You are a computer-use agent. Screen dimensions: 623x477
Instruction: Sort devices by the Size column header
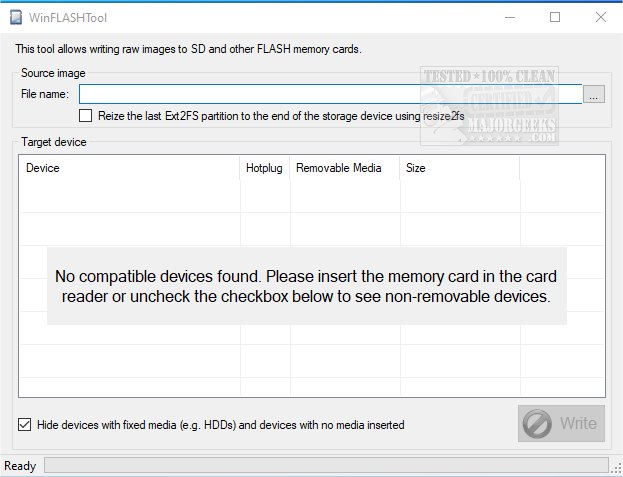coord(459,168)
